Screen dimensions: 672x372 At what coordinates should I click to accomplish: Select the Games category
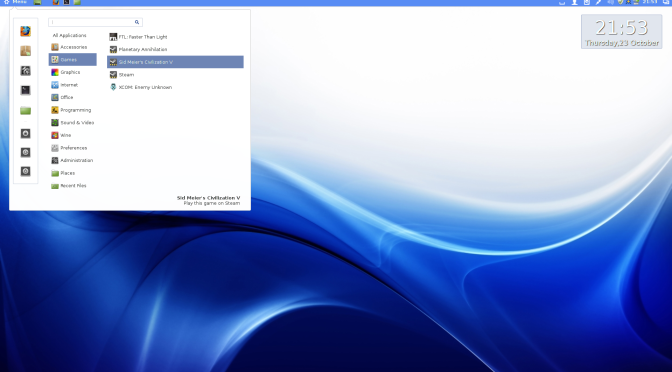coord(72,60)
